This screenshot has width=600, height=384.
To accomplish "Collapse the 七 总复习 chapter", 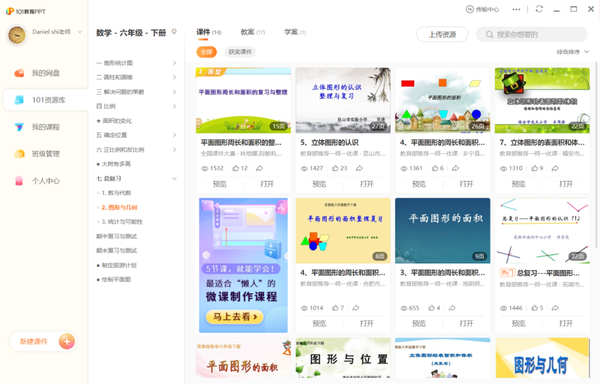I will pos(136,178).
